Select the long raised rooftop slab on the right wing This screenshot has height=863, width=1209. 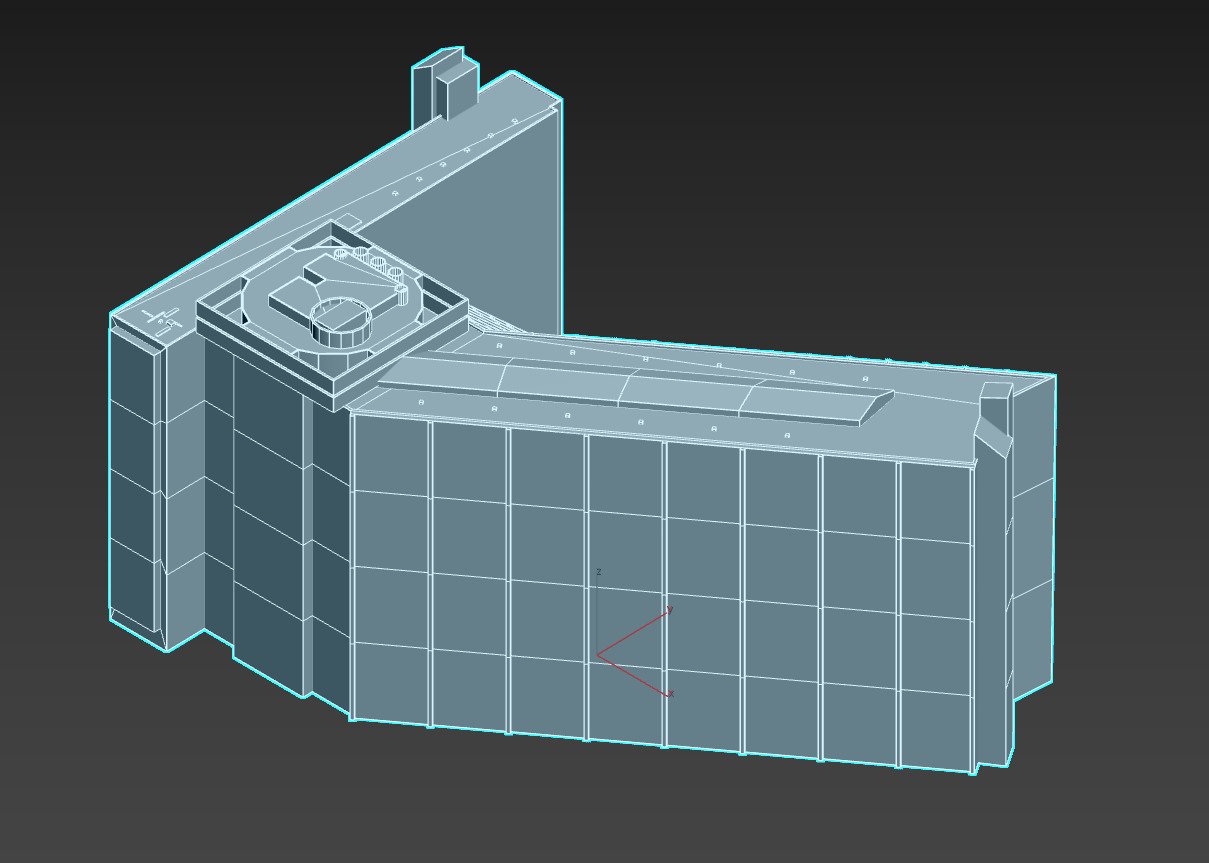coord(635,389)
